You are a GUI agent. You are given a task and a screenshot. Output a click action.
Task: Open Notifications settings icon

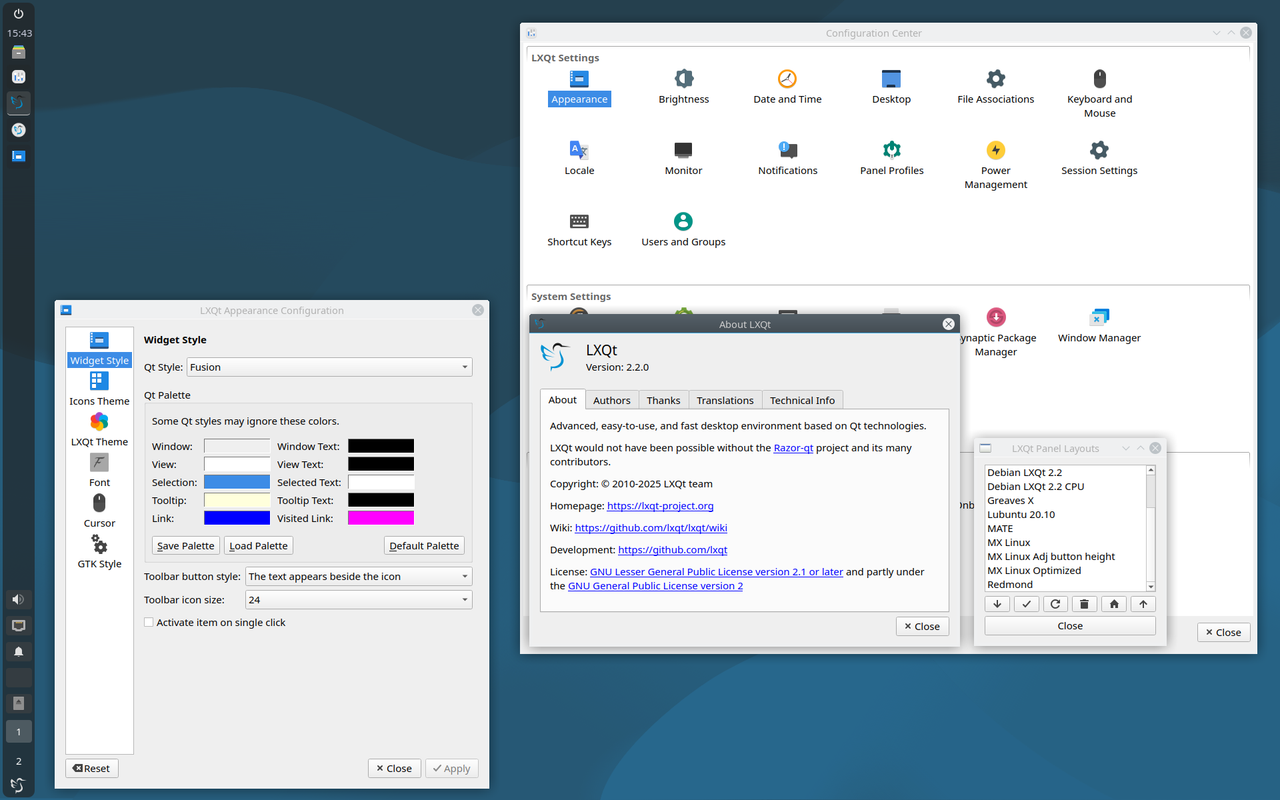tap(787, 158)
